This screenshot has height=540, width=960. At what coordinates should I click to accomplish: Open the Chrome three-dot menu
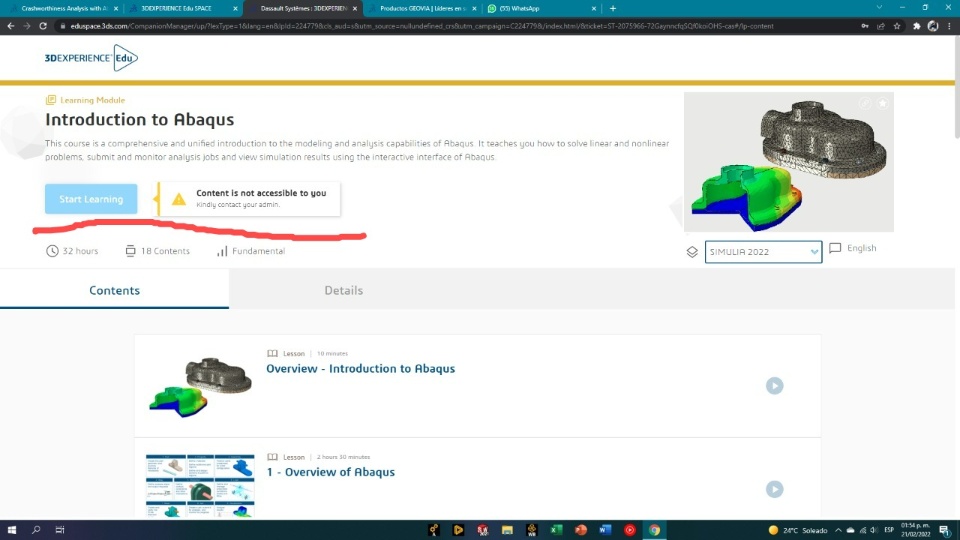(x=949, y=26)
